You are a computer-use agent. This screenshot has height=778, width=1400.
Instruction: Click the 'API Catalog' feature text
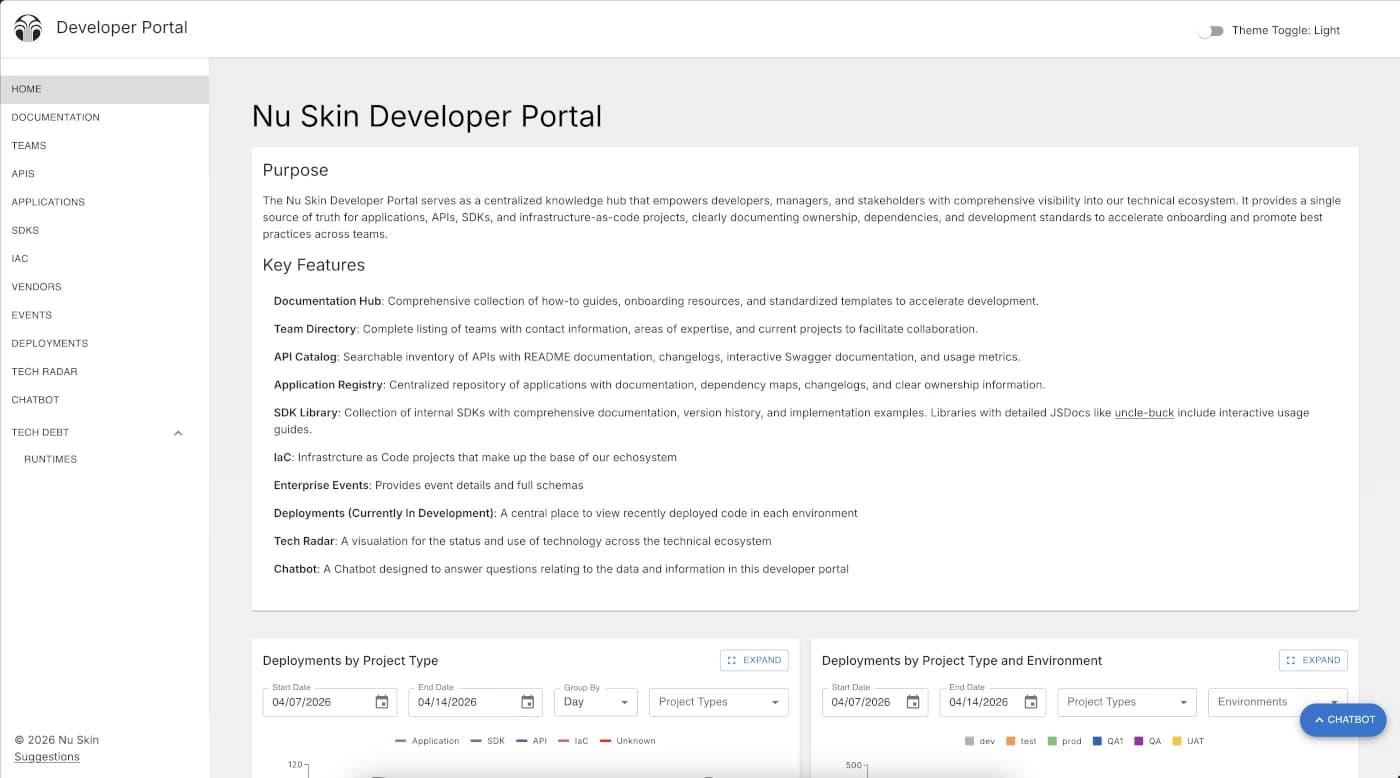point(306,357)
